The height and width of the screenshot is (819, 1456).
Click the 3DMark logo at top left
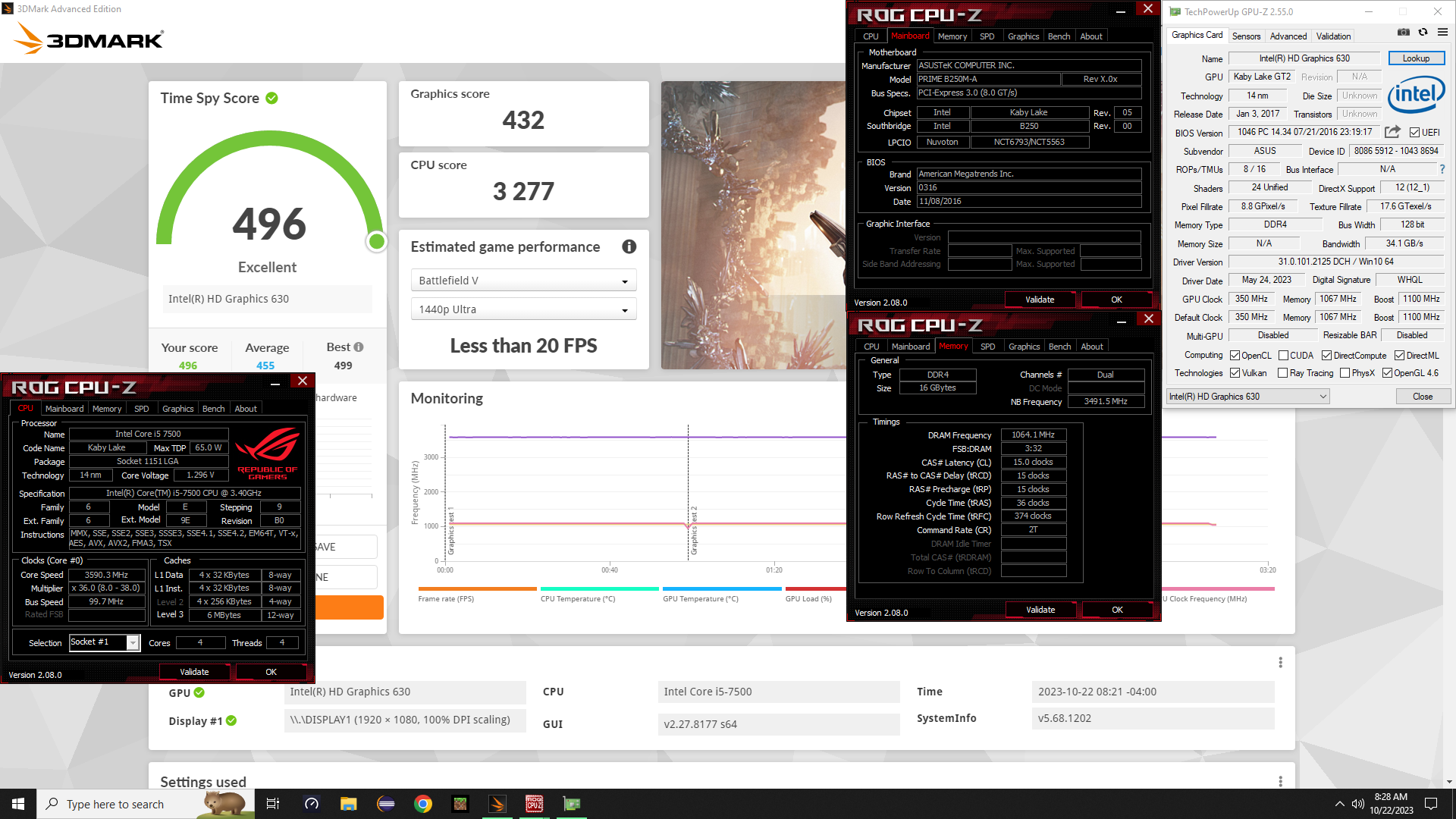click(x=89, y=38)
